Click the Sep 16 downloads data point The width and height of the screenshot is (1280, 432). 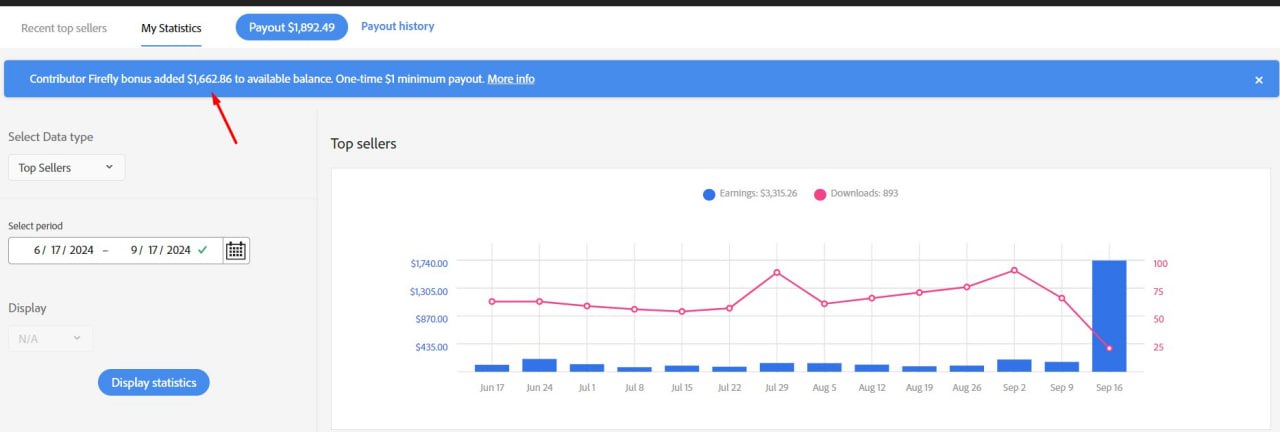(1109, 348)
